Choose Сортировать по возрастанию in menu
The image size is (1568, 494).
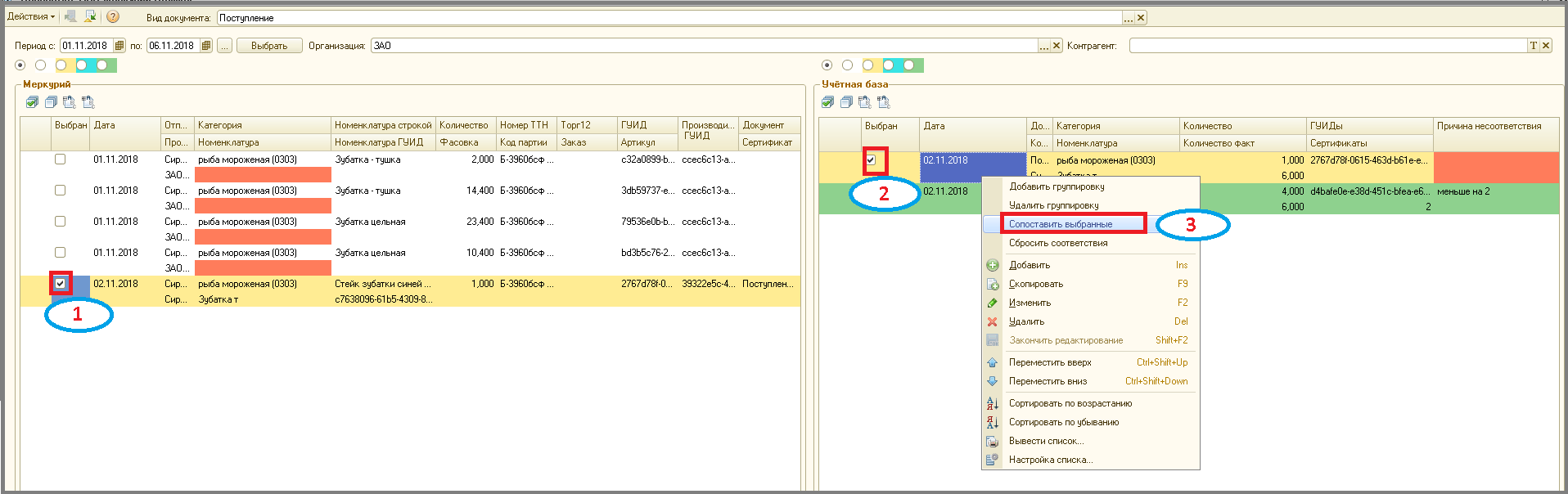(x=1090, y=403)
